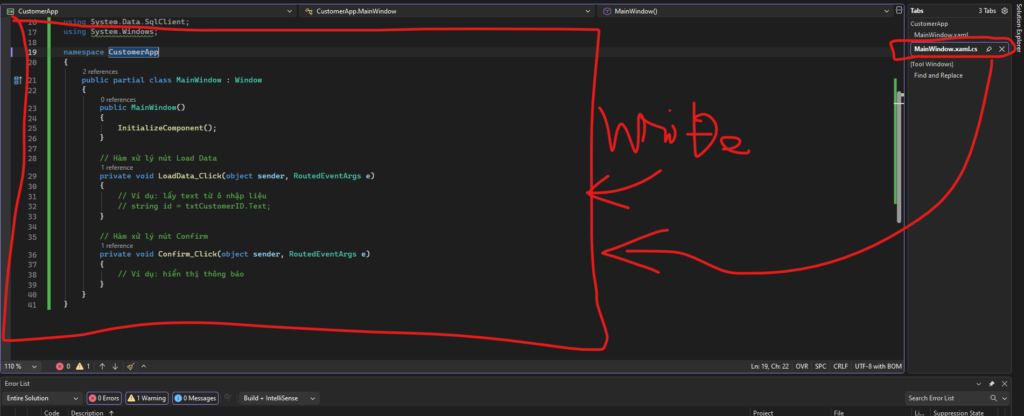Toggle the 0 Errors filter
1024x416 pixels.
click(x=103, y=398)
